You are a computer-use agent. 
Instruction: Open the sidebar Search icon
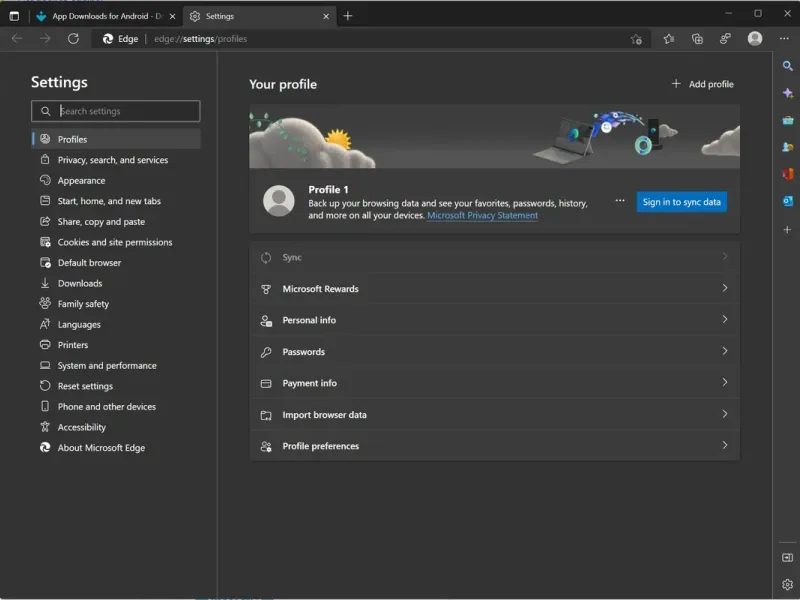[x=787, y=66]
